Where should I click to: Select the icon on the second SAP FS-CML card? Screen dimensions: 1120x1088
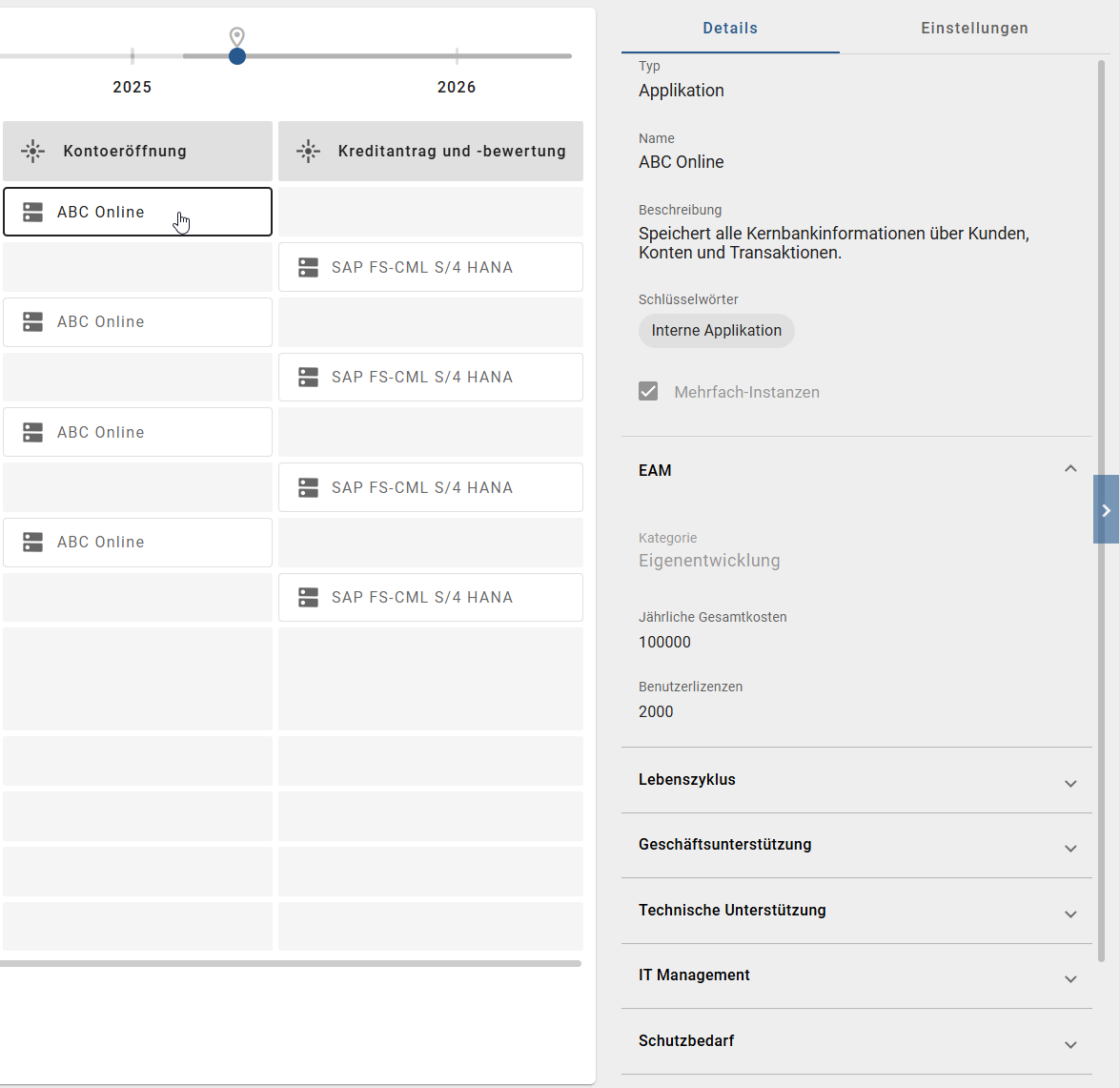pos(308,377)
